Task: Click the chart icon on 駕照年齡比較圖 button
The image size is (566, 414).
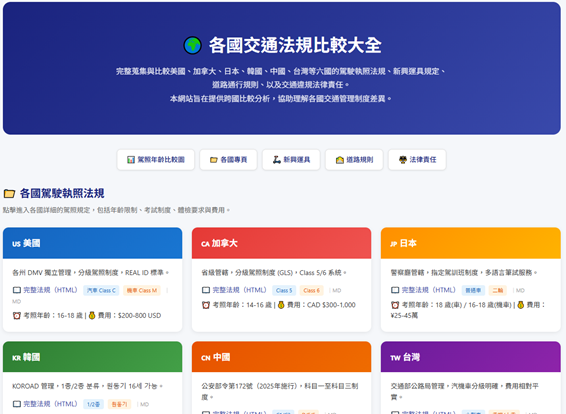Action: tap(131, 160)
